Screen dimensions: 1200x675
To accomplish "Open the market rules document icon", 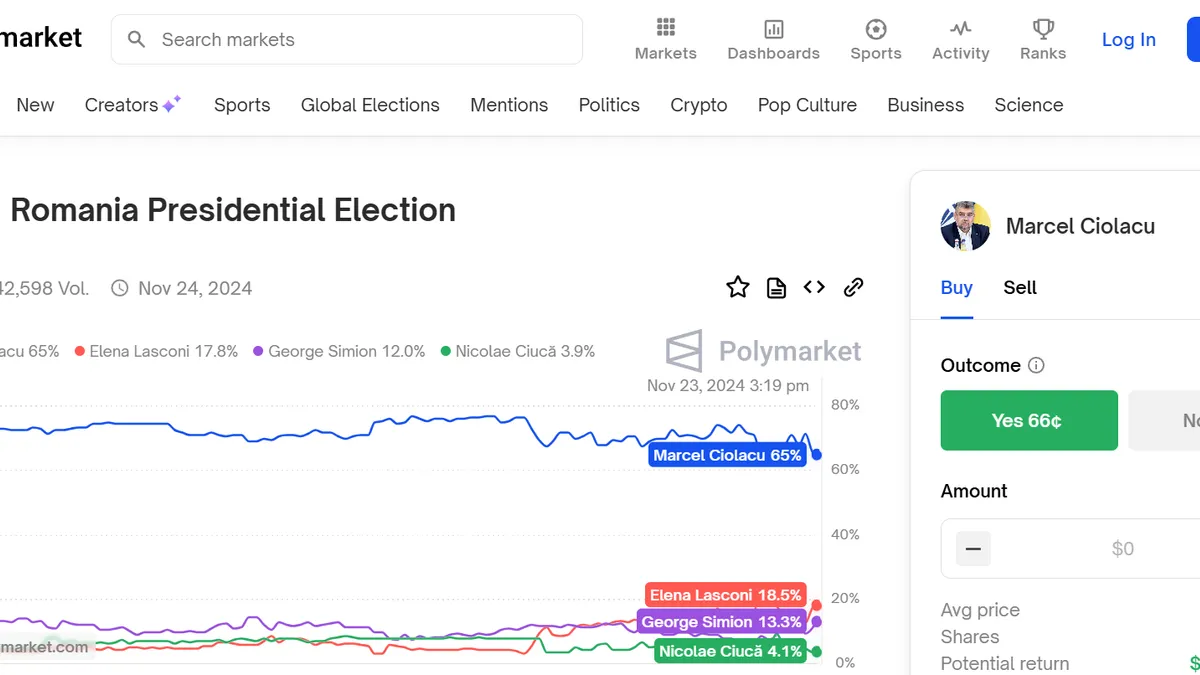I will point(776,288).
